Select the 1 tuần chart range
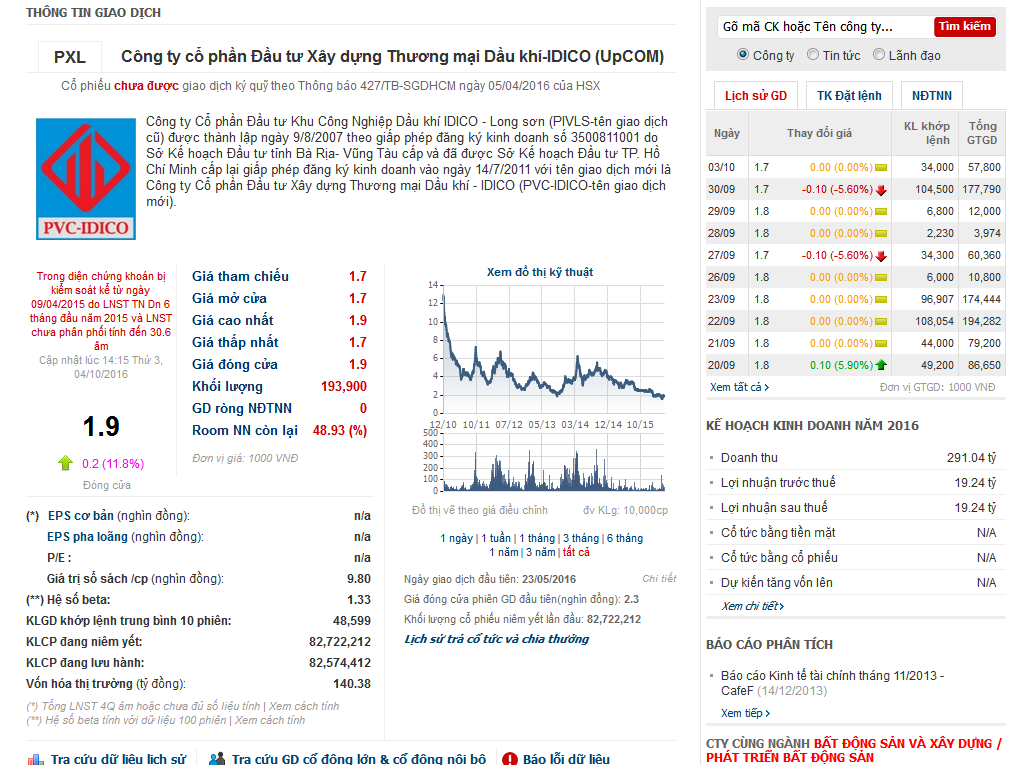The width and height of the screenshot is (1030, 765). (x=496, y=538)
